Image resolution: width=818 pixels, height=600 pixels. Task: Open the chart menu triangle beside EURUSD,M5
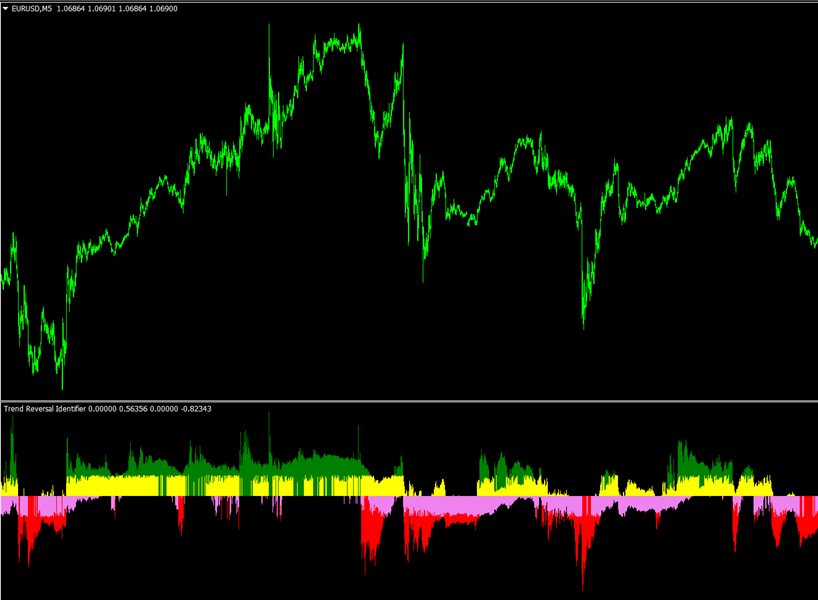[6, 9]
